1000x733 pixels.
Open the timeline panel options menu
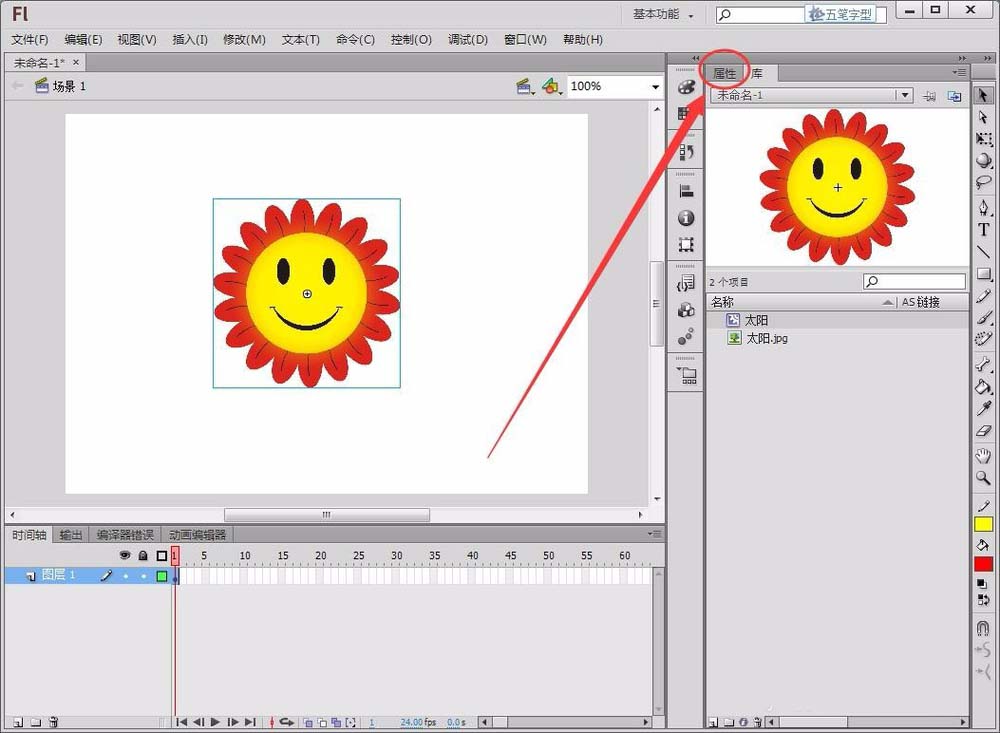[x=654, y=534]
